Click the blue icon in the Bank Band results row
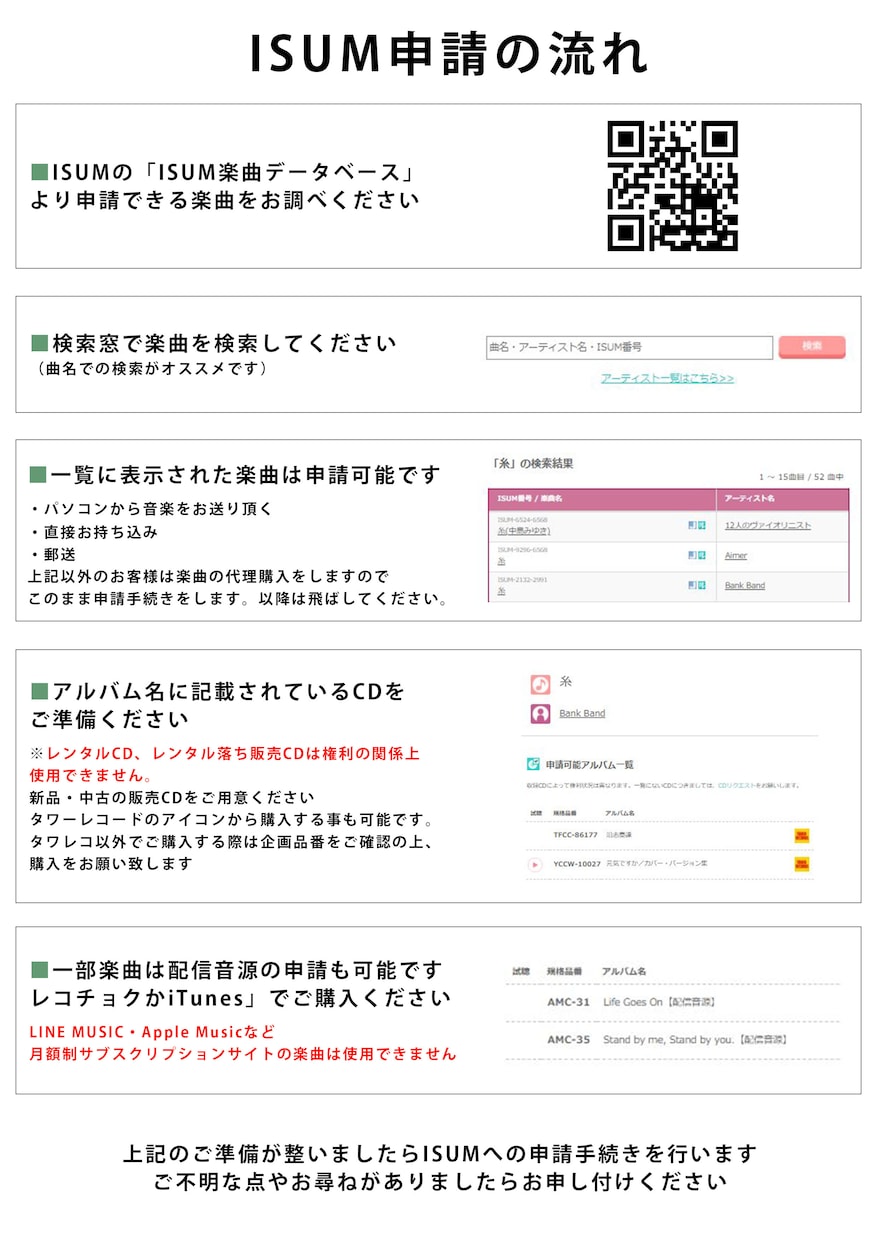 pyautogui.click(x=692, y=585)
